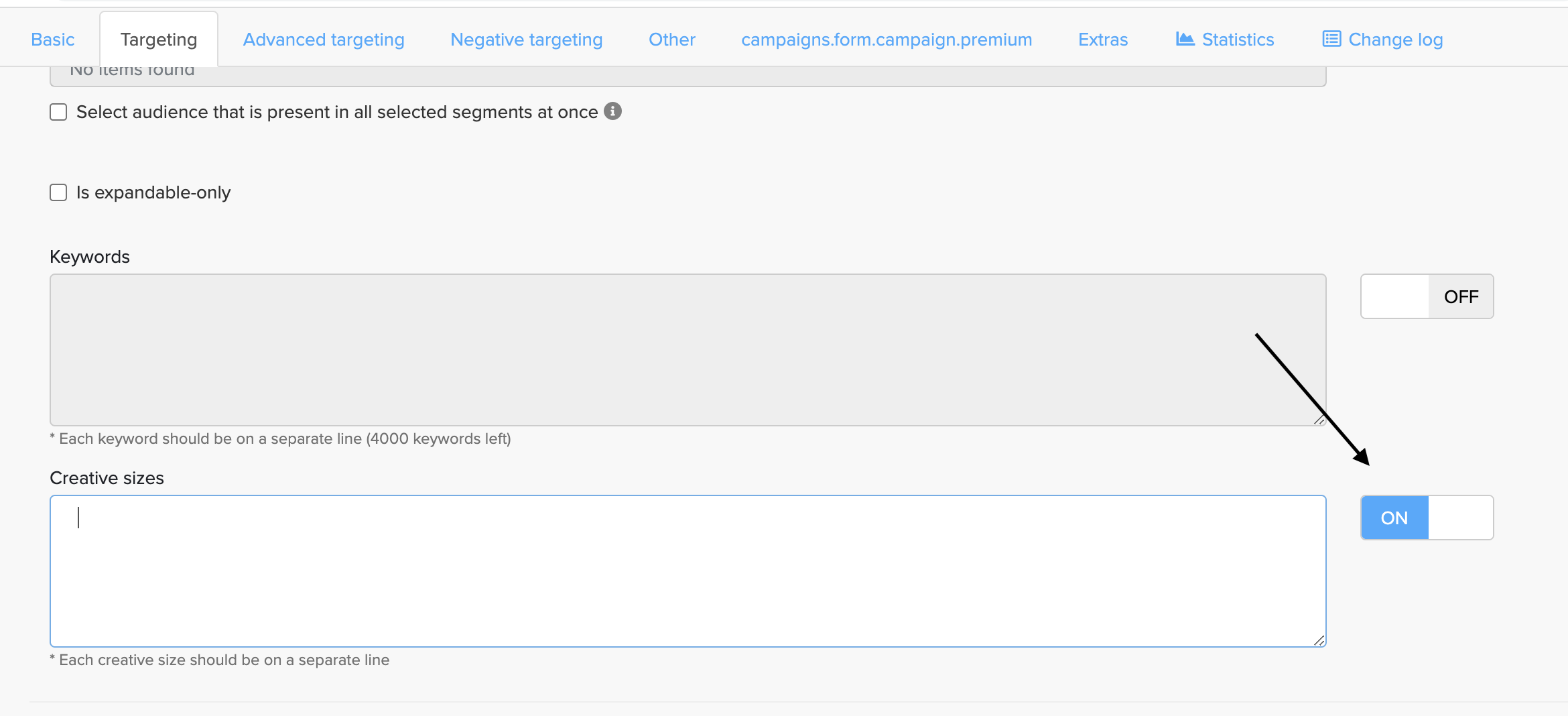Go to the Negative targeting tab
Screen dimensions: 1568x716
(x=526, y=40)
